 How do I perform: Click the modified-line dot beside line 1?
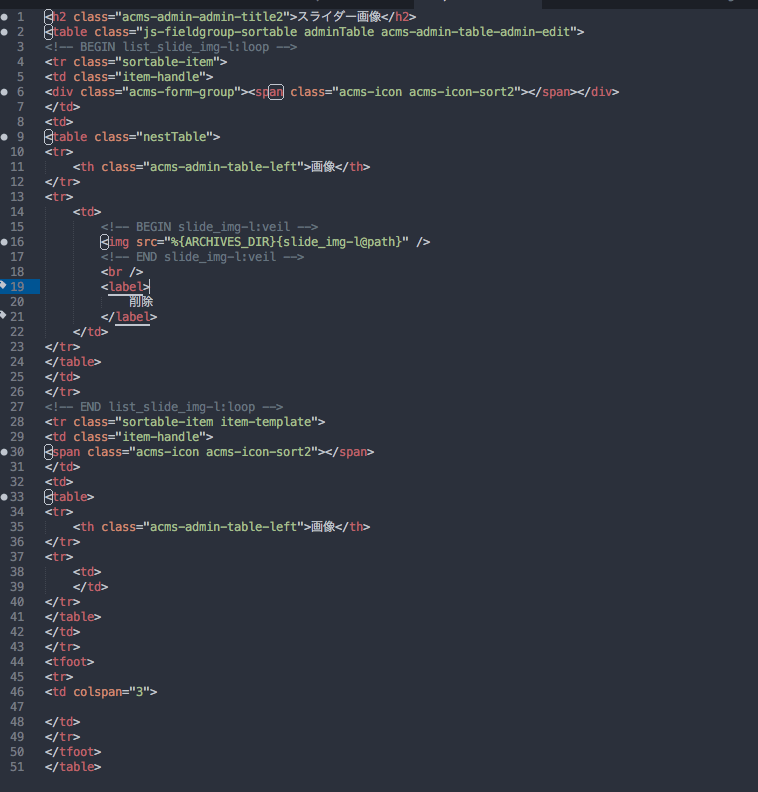click(x=4, y=17)
